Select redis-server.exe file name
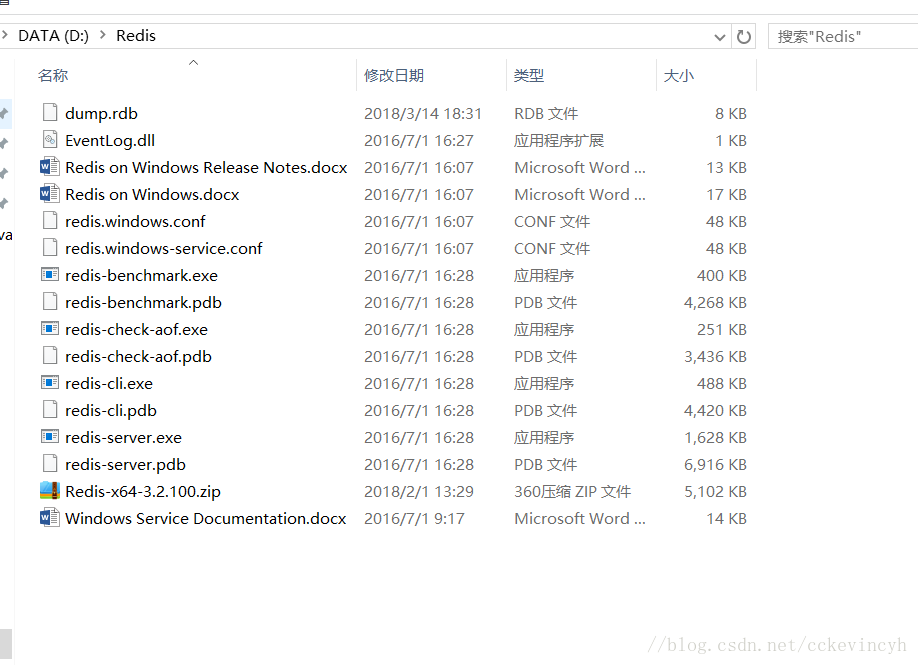Image resolution: width=918 pixels, height=665 pixels. click(124, 437)
